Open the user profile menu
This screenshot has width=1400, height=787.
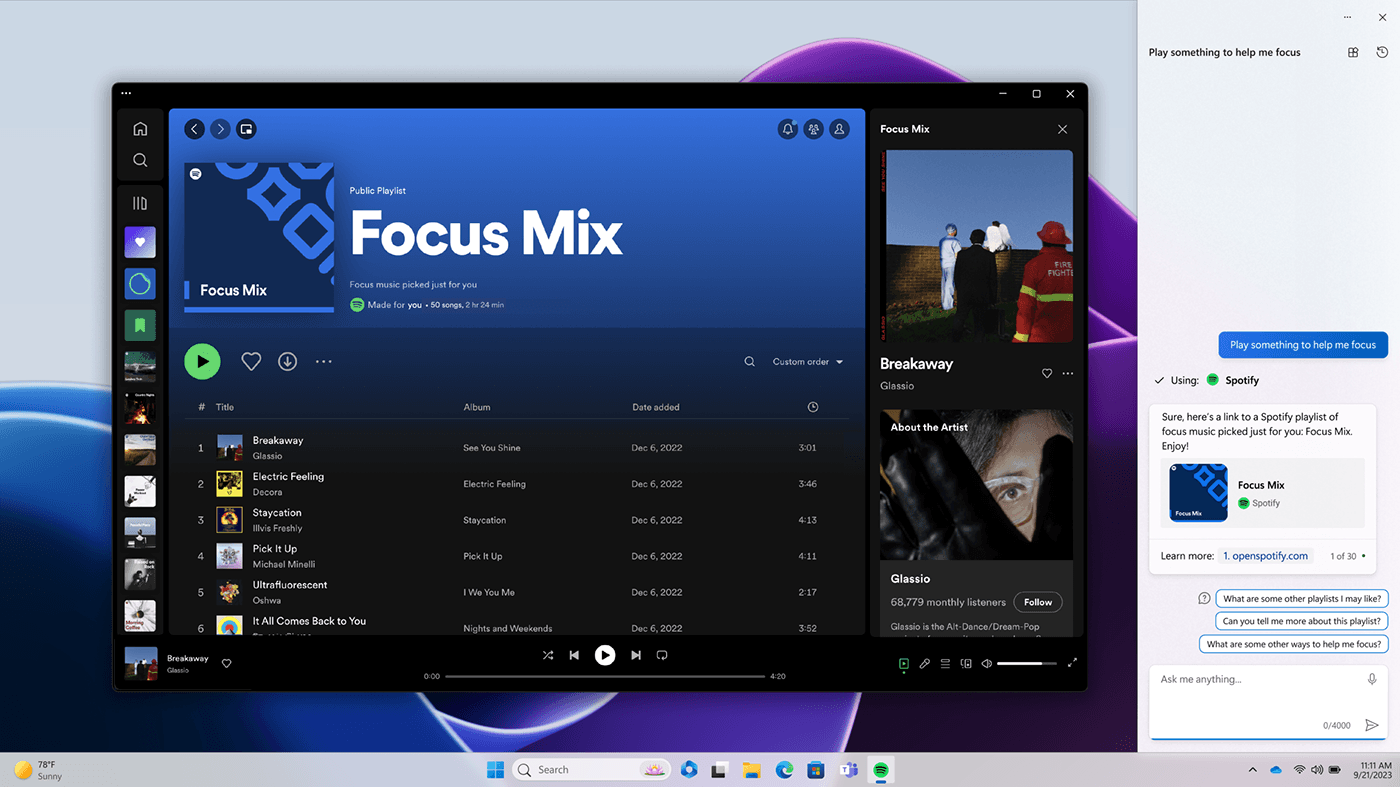840,129
